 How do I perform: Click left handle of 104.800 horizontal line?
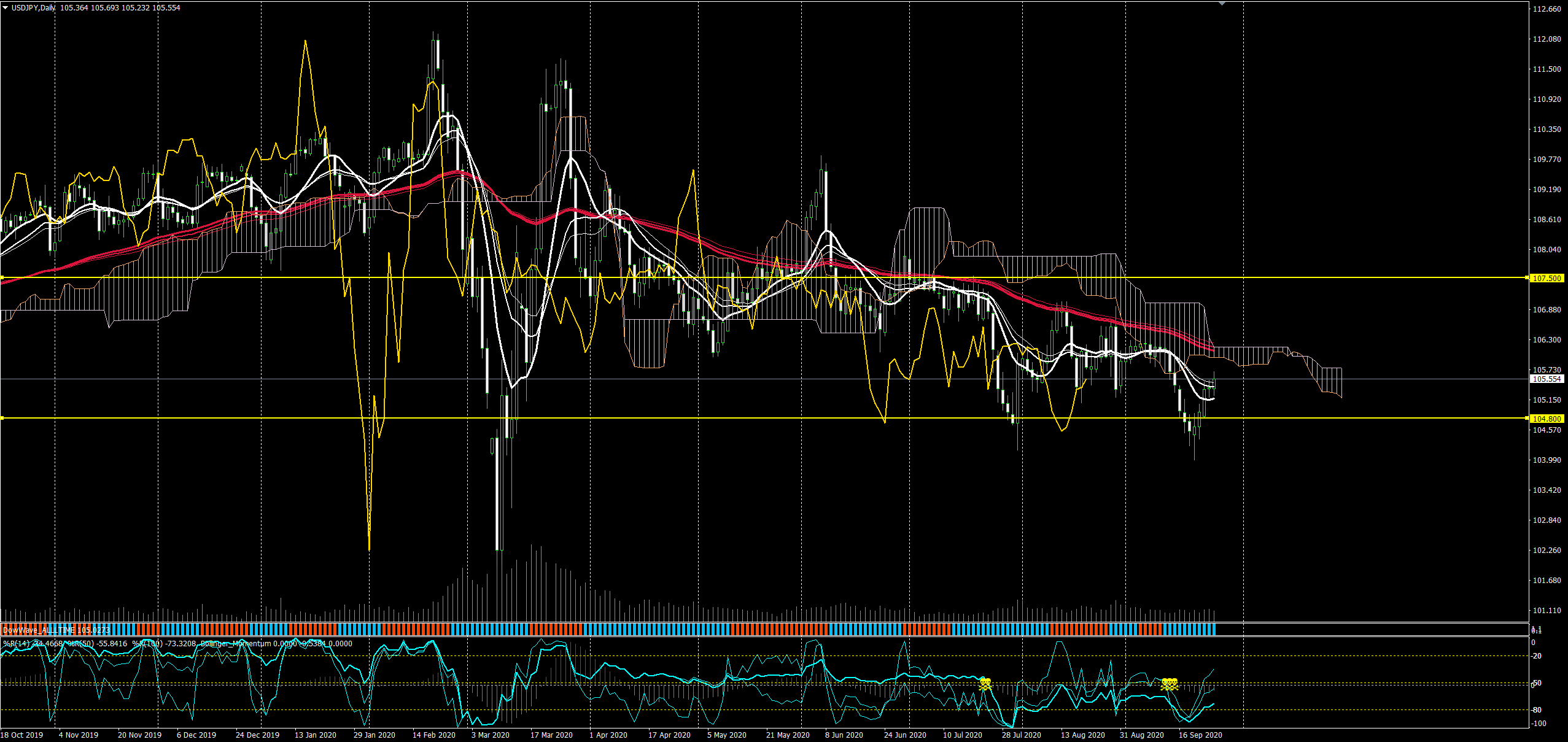(2, 419)
